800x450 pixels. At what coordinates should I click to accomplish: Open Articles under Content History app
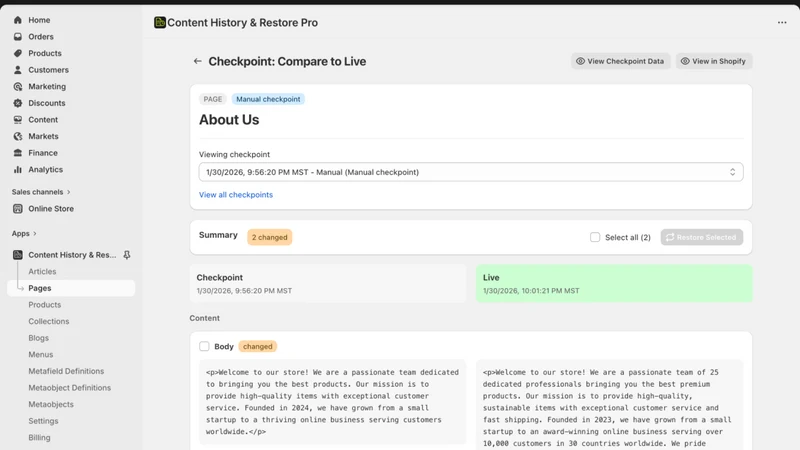(42, 271)
